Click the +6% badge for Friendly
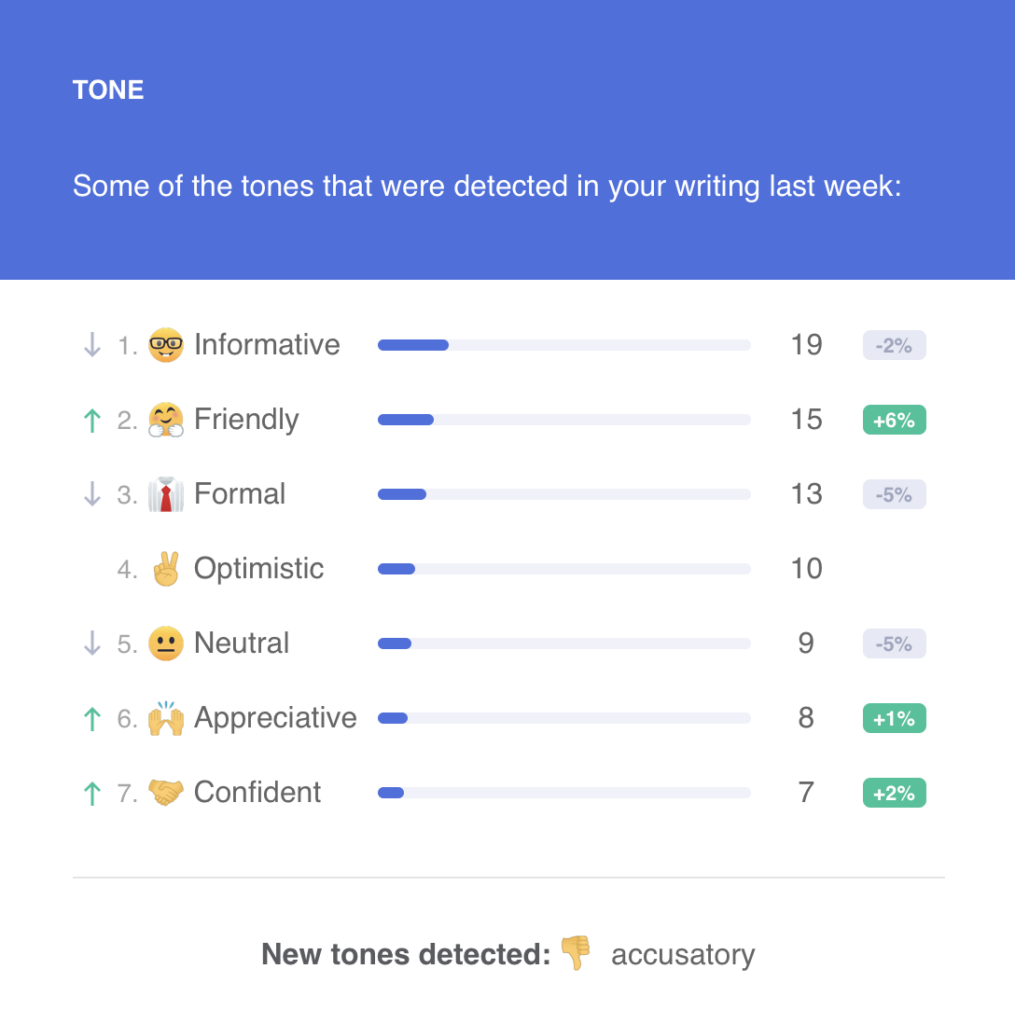 [894, 420]
